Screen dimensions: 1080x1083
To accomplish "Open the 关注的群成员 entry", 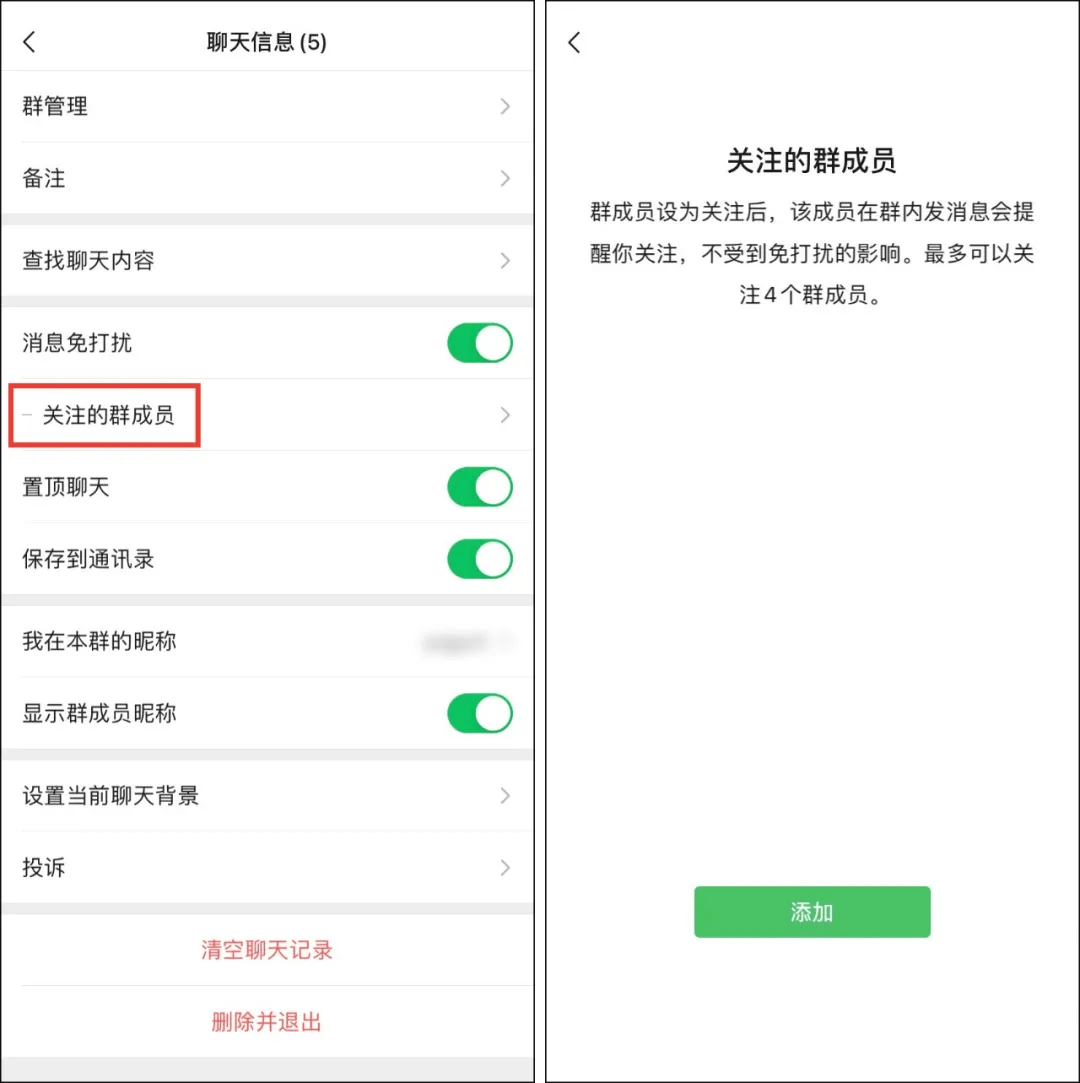I will coord(267,415).
